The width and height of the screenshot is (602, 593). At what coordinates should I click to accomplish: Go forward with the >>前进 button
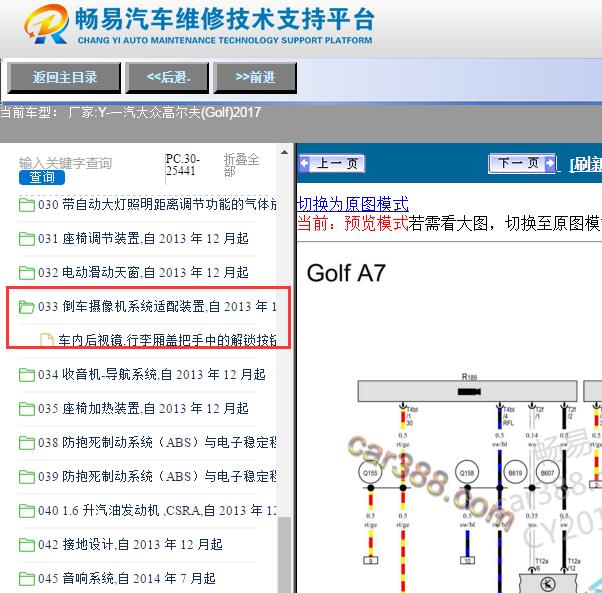click(x=255, y=78)
